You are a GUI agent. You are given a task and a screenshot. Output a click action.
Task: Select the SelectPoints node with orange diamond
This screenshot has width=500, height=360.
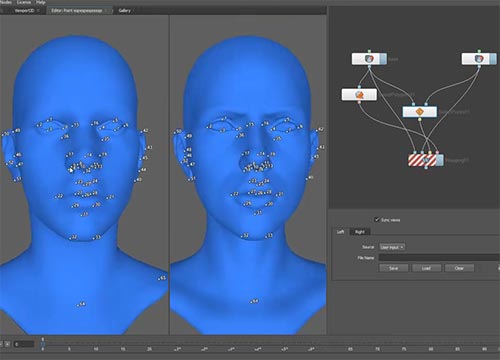[420, 112]
